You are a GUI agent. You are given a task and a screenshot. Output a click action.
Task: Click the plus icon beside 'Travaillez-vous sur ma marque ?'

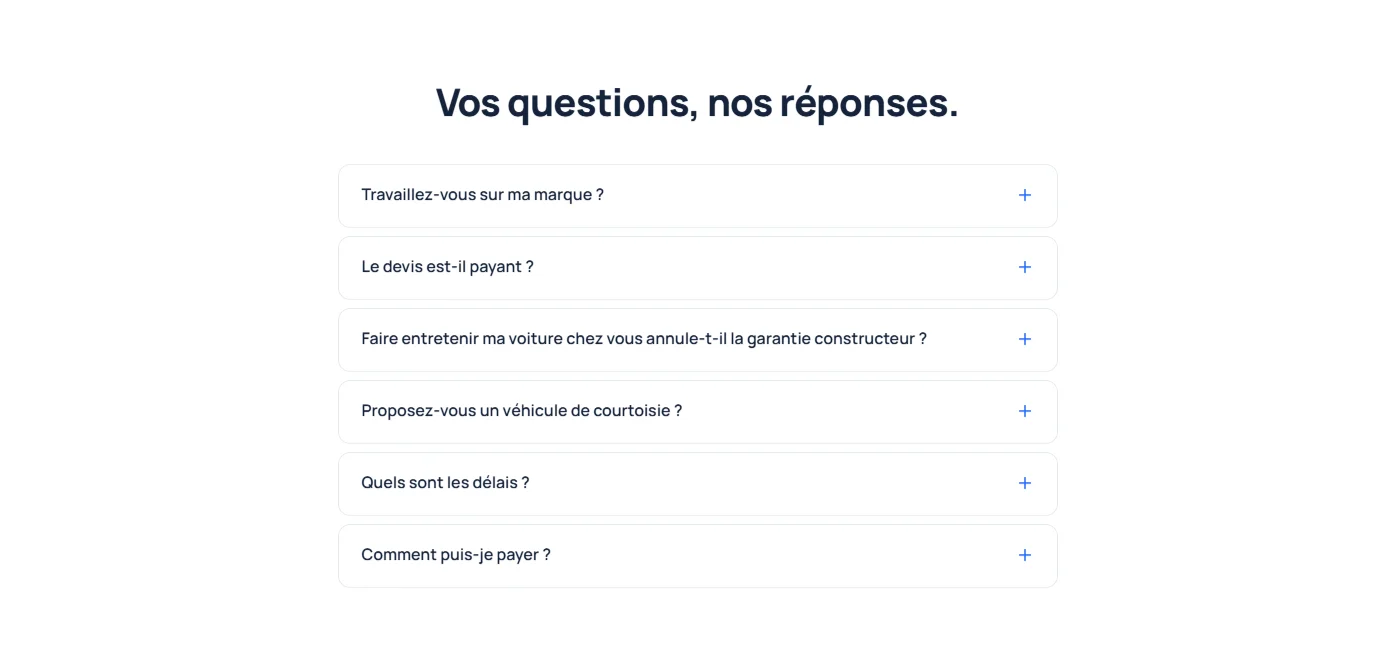(x=1024, y=195)
